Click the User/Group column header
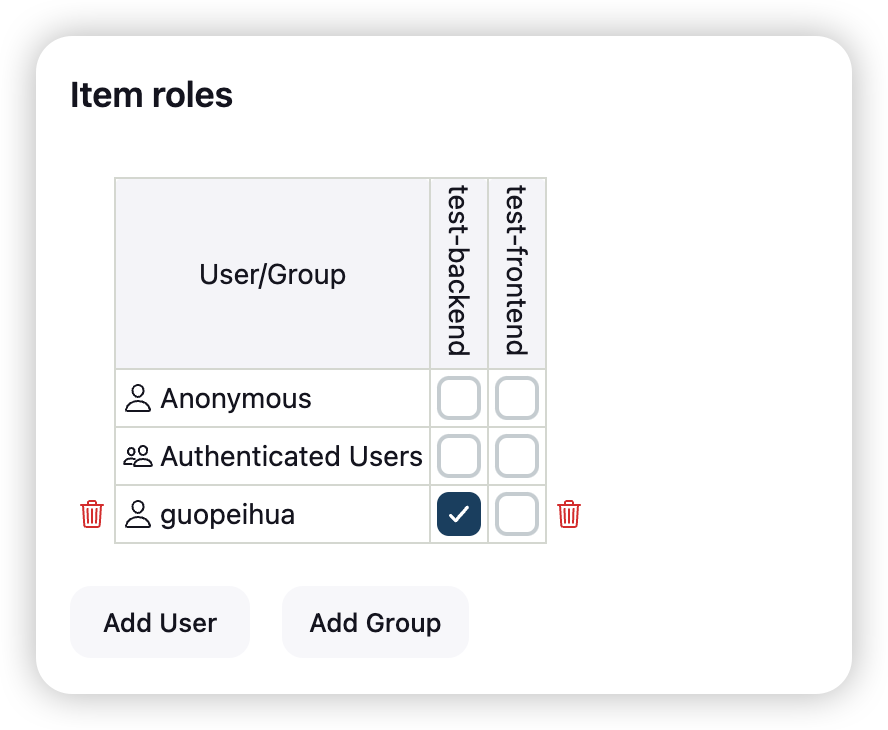888x730 pixels. [272, 274]
